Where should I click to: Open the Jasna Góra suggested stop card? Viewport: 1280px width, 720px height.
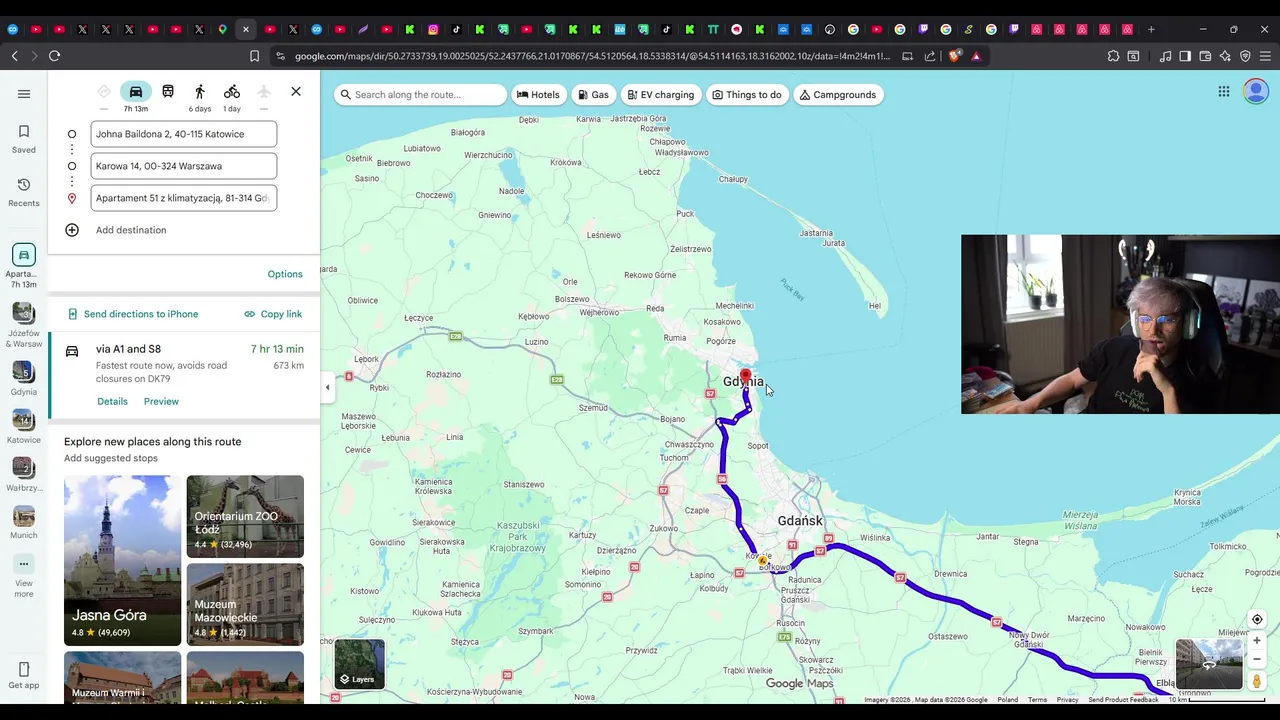point(123,560)
